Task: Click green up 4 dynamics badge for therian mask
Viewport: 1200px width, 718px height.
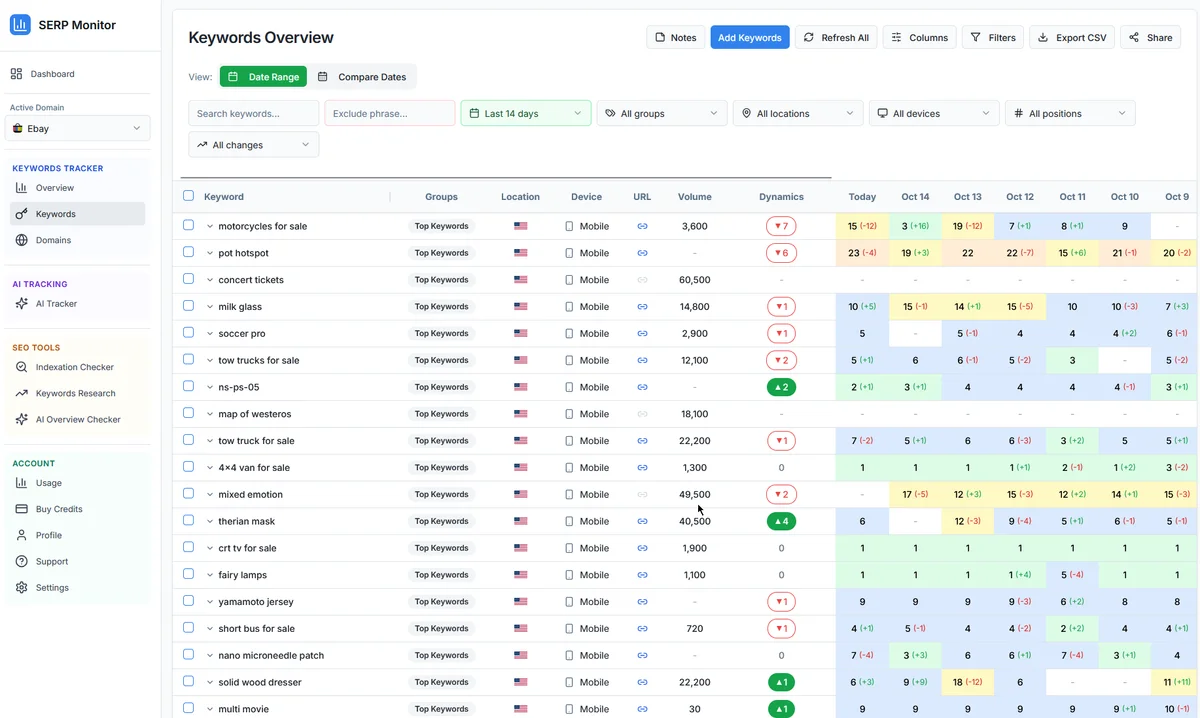Action: point(781,521)
